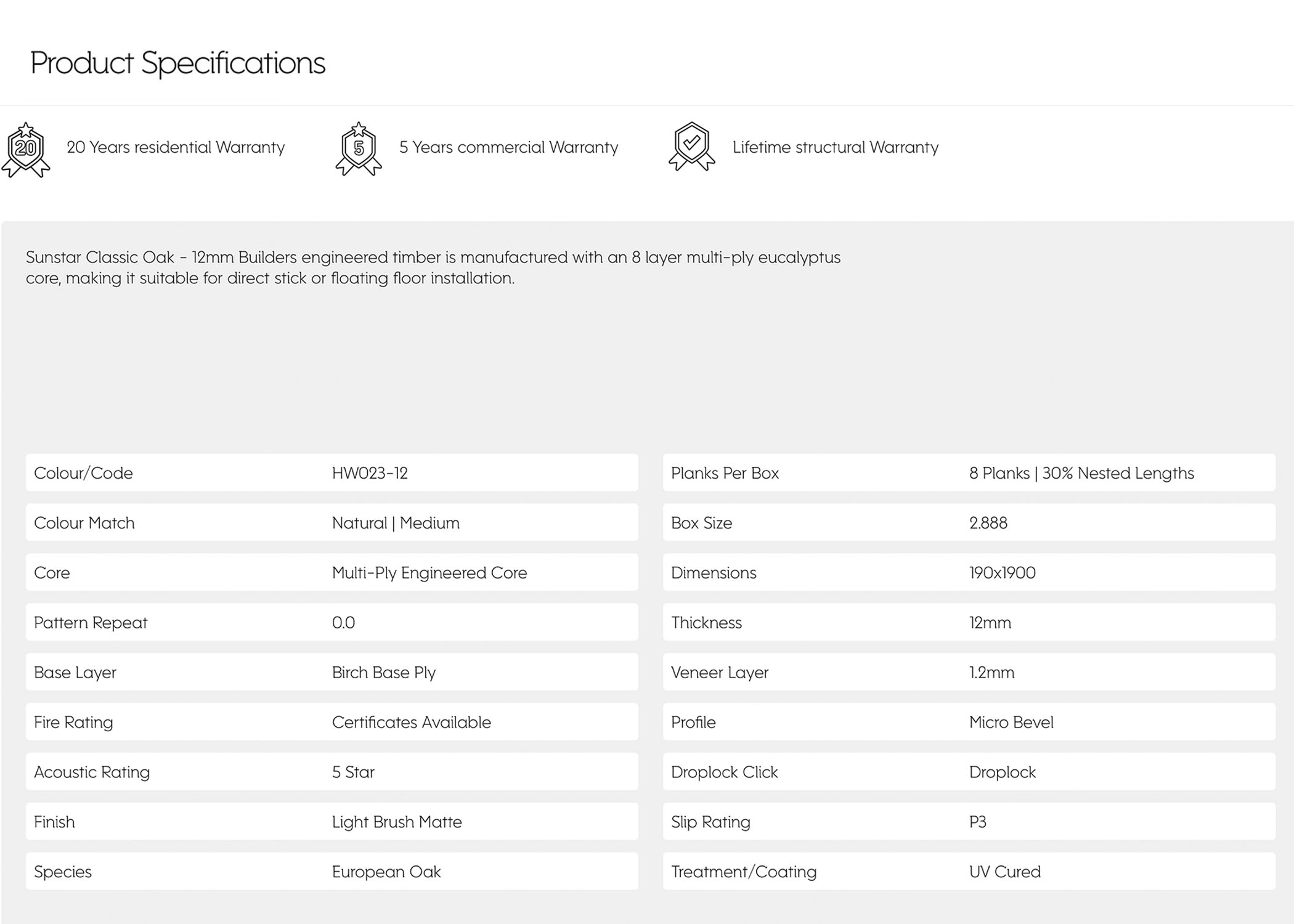Click the 'Dimensions' label
1294x924 pixels.
(714, 573)
